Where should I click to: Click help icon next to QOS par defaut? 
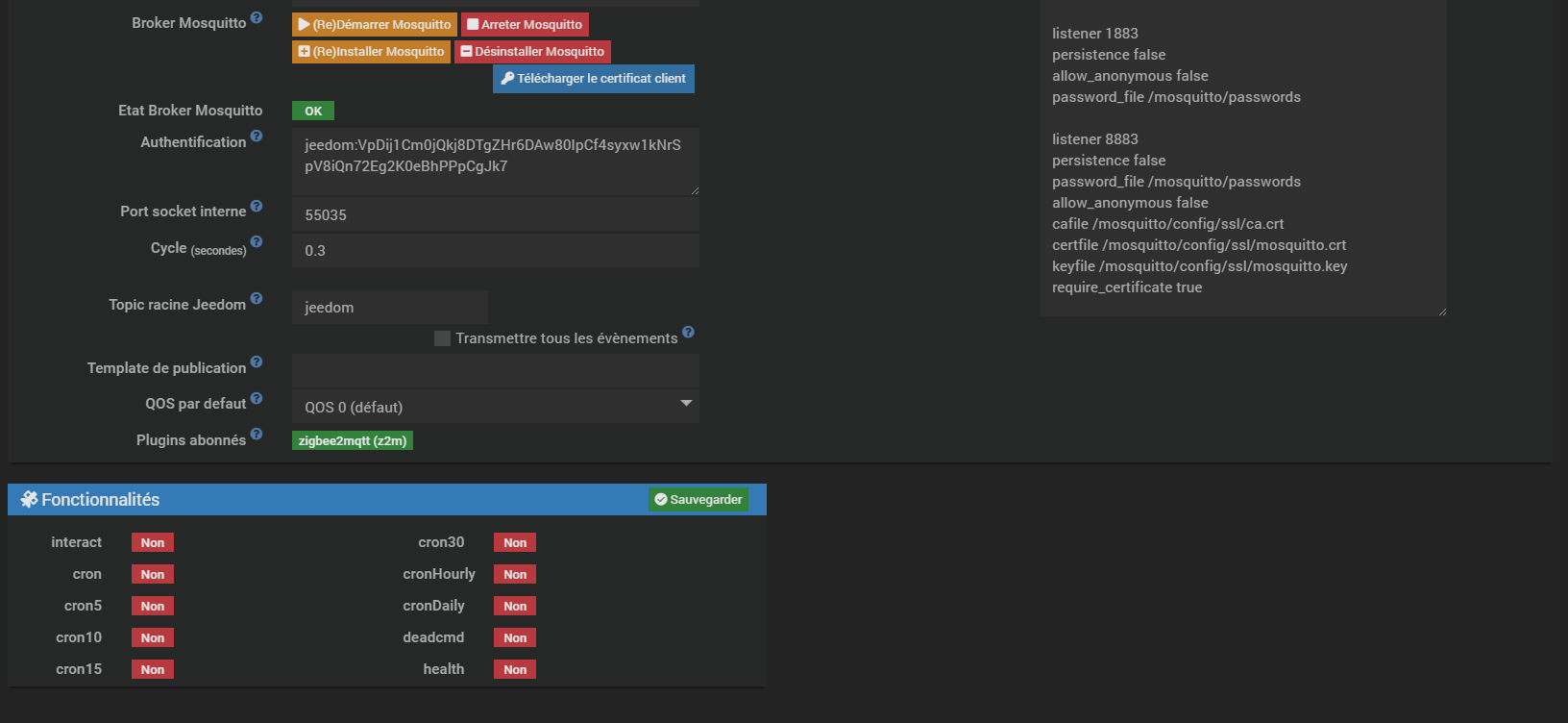tap(257, 398)
